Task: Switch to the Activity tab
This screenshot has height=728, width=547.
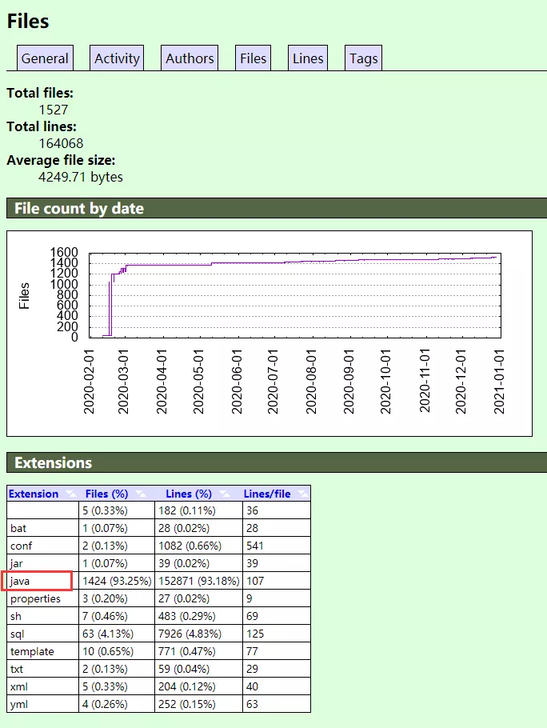Action: click(117, 58)
